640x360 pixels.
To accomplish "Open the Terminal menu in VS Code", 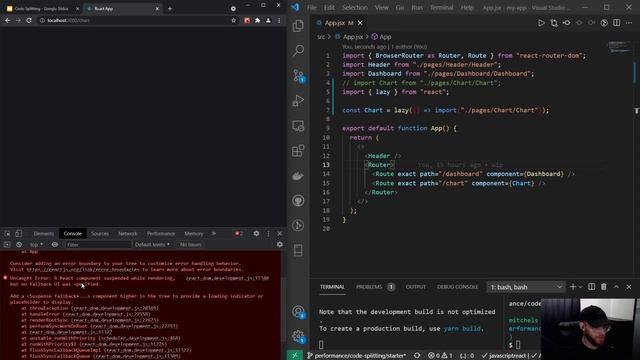I will pos(441,7).
